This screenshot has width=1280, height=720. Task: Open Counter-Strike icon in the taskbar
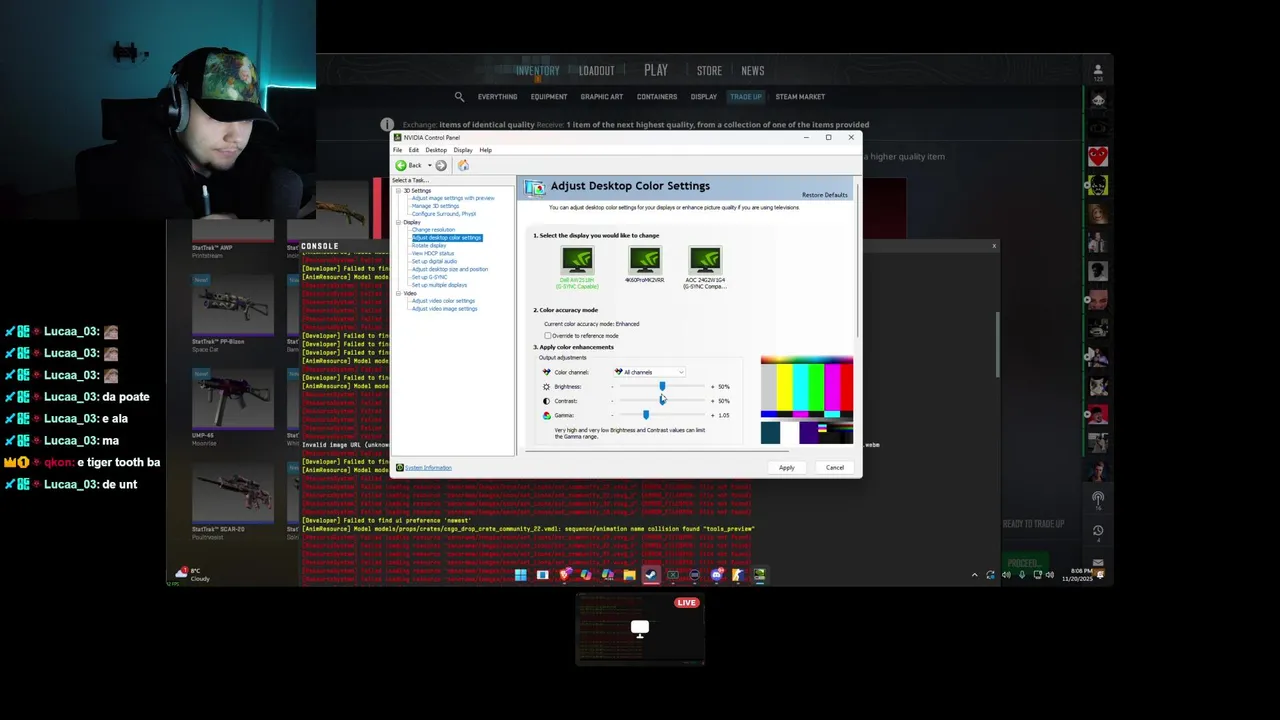point(738,575)
